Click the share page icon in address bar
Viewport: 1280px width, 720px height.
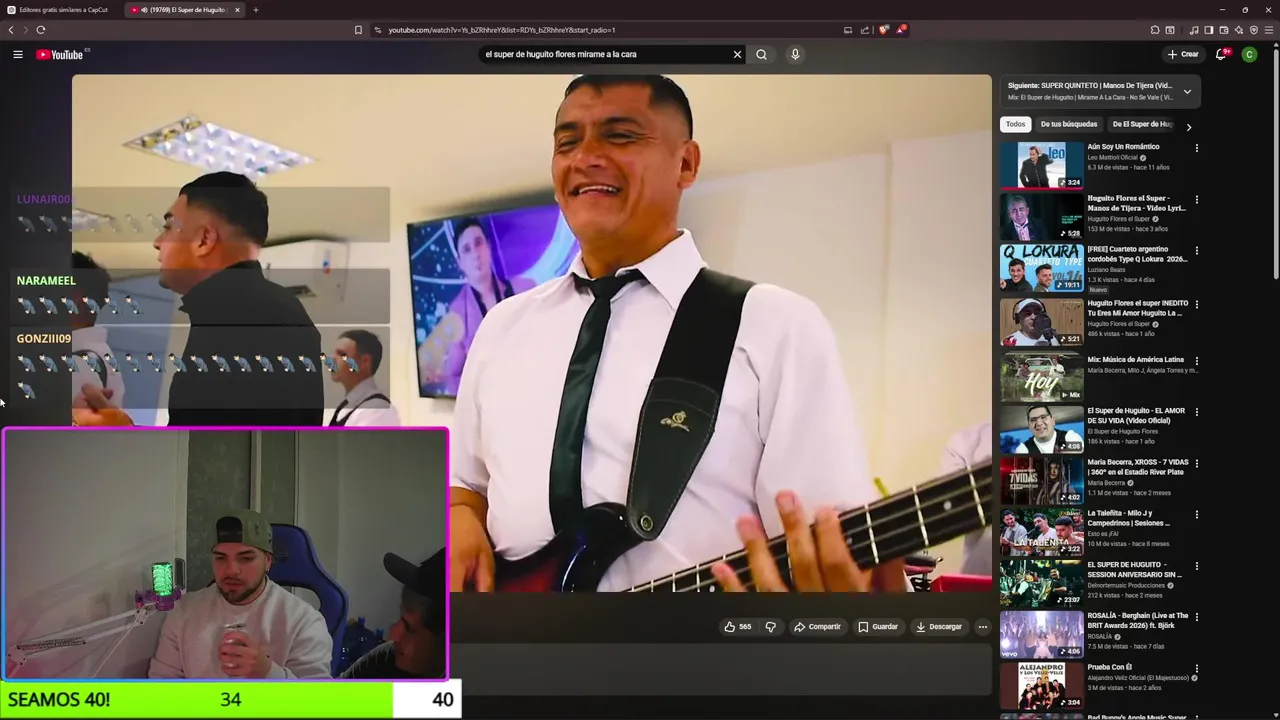(865, 30)
